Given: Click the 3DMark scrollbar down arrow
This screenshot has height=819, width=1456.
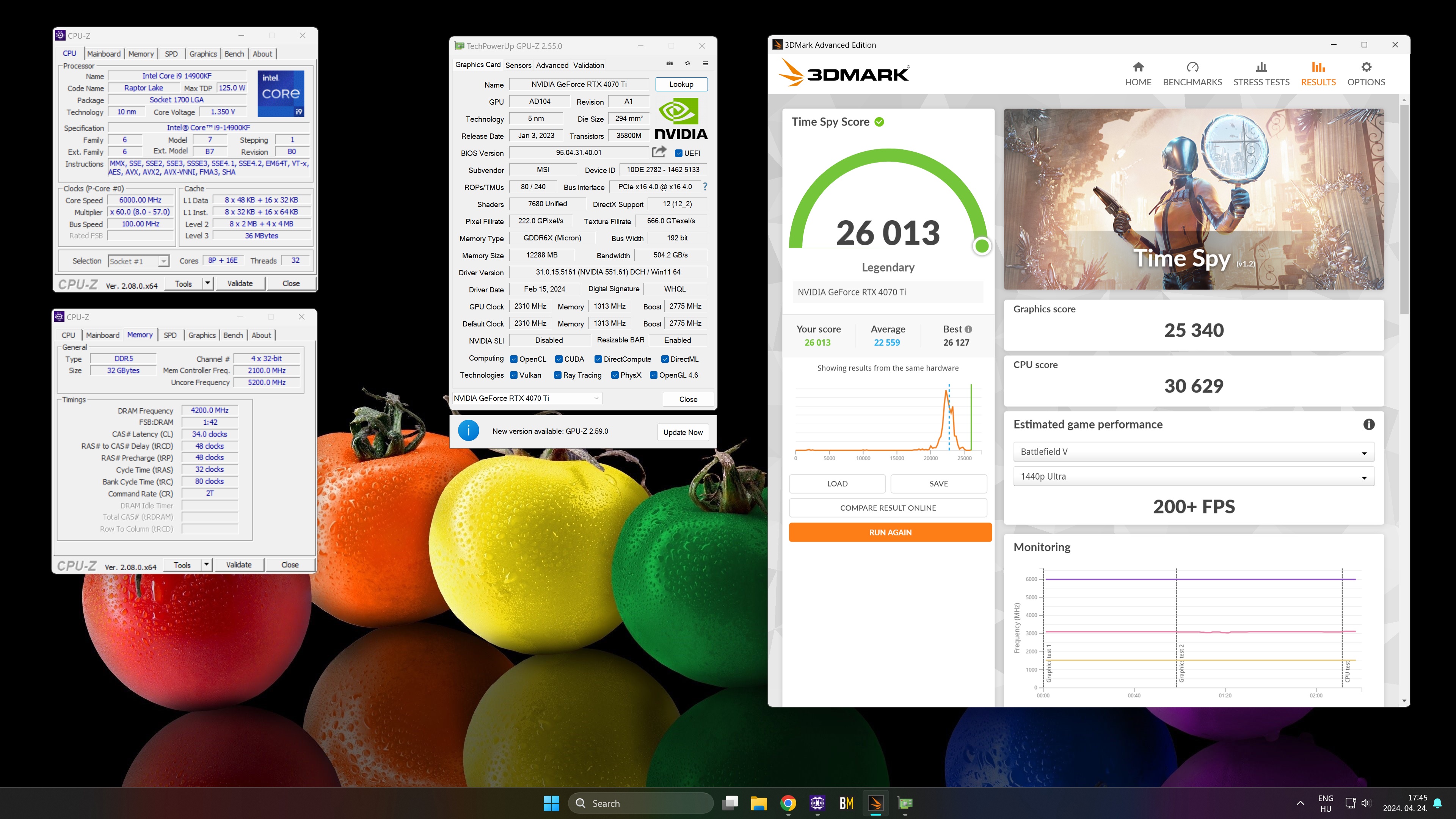Looking at the screenshot, I should (x=1404, y=701).
